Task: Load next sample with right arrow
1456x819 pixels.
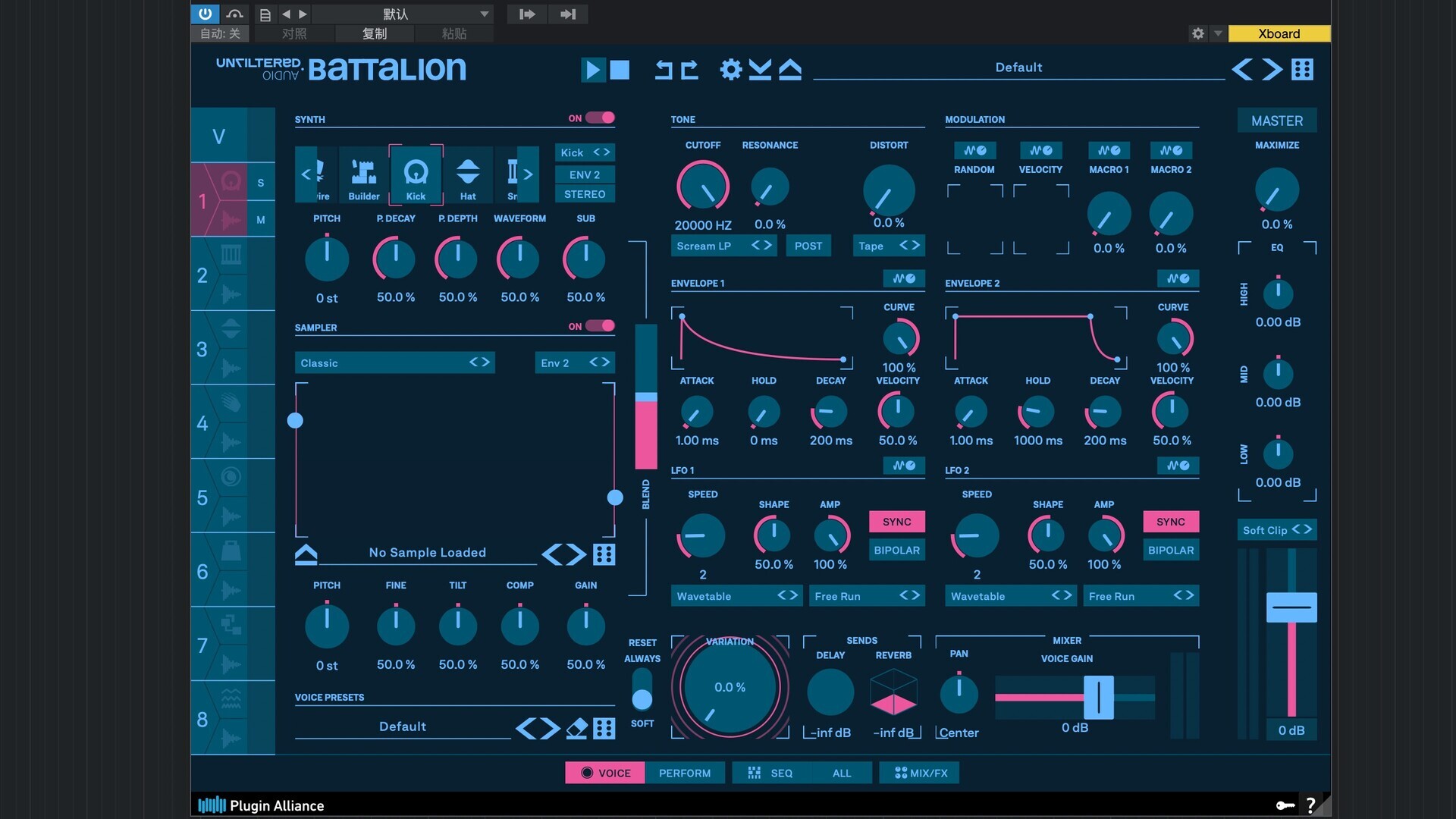Action: tap(577, 554)
